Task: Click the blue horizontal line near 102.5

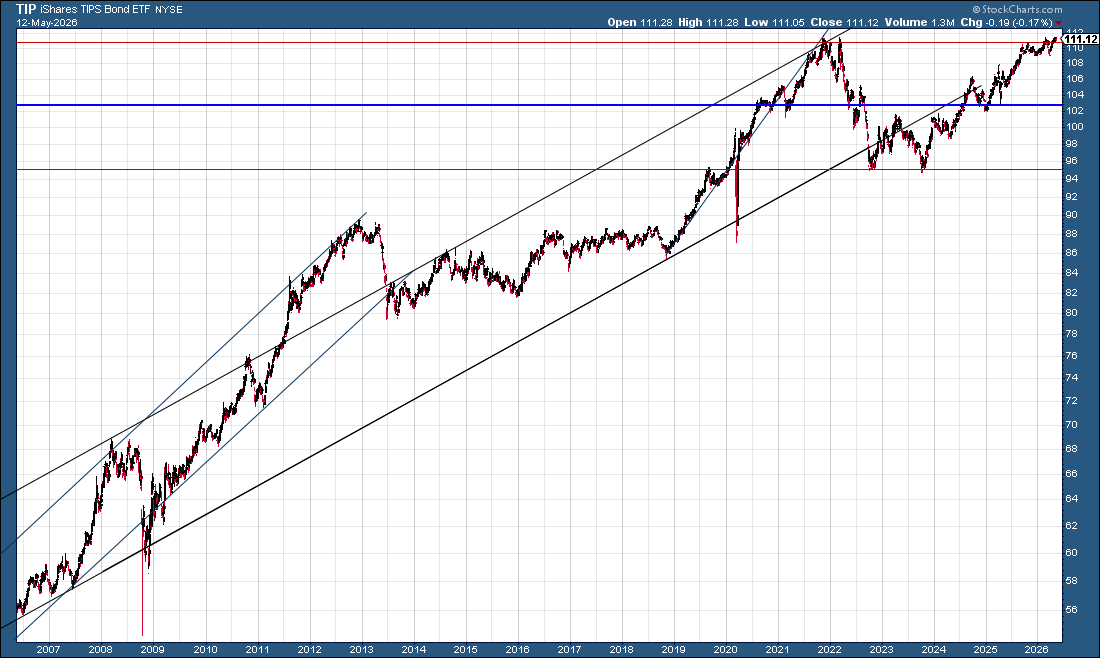Action: (539, 105)
